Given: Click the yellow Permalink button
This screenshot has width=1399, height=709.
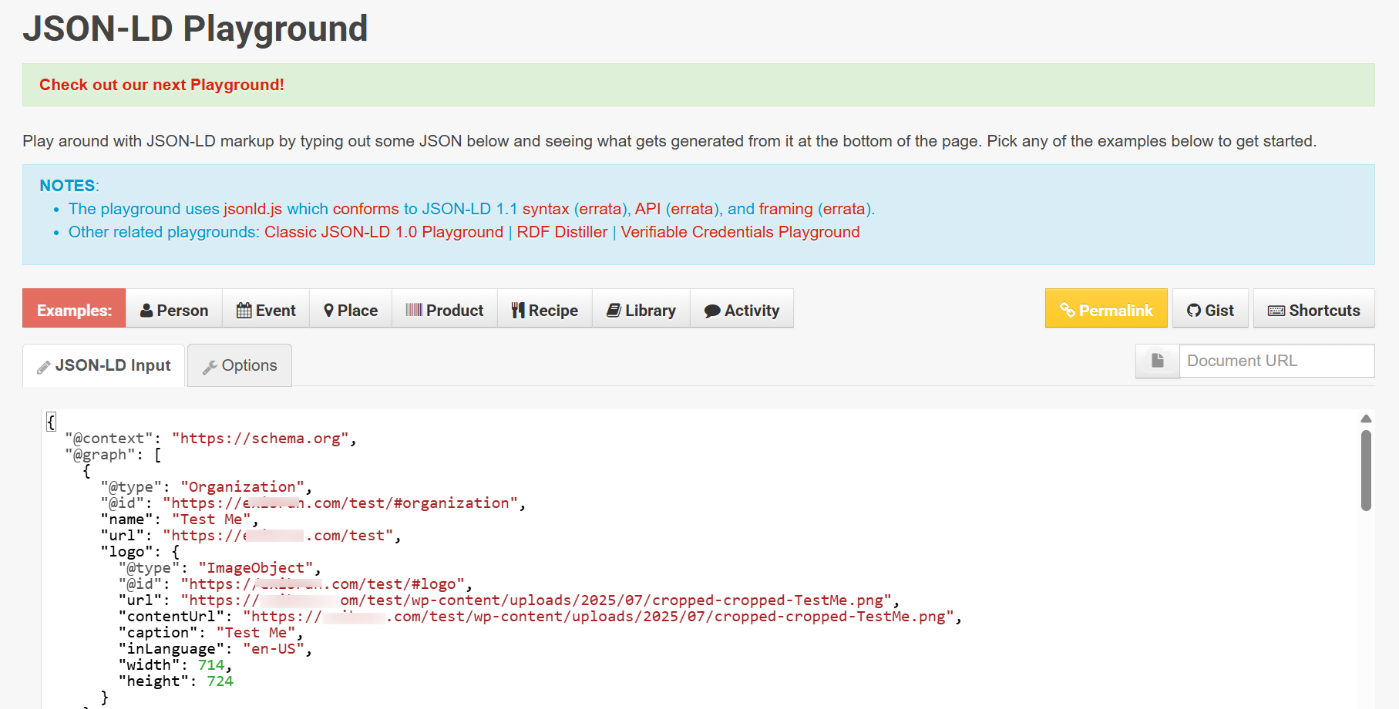Looking at the screenshot, I should 1106,310.
